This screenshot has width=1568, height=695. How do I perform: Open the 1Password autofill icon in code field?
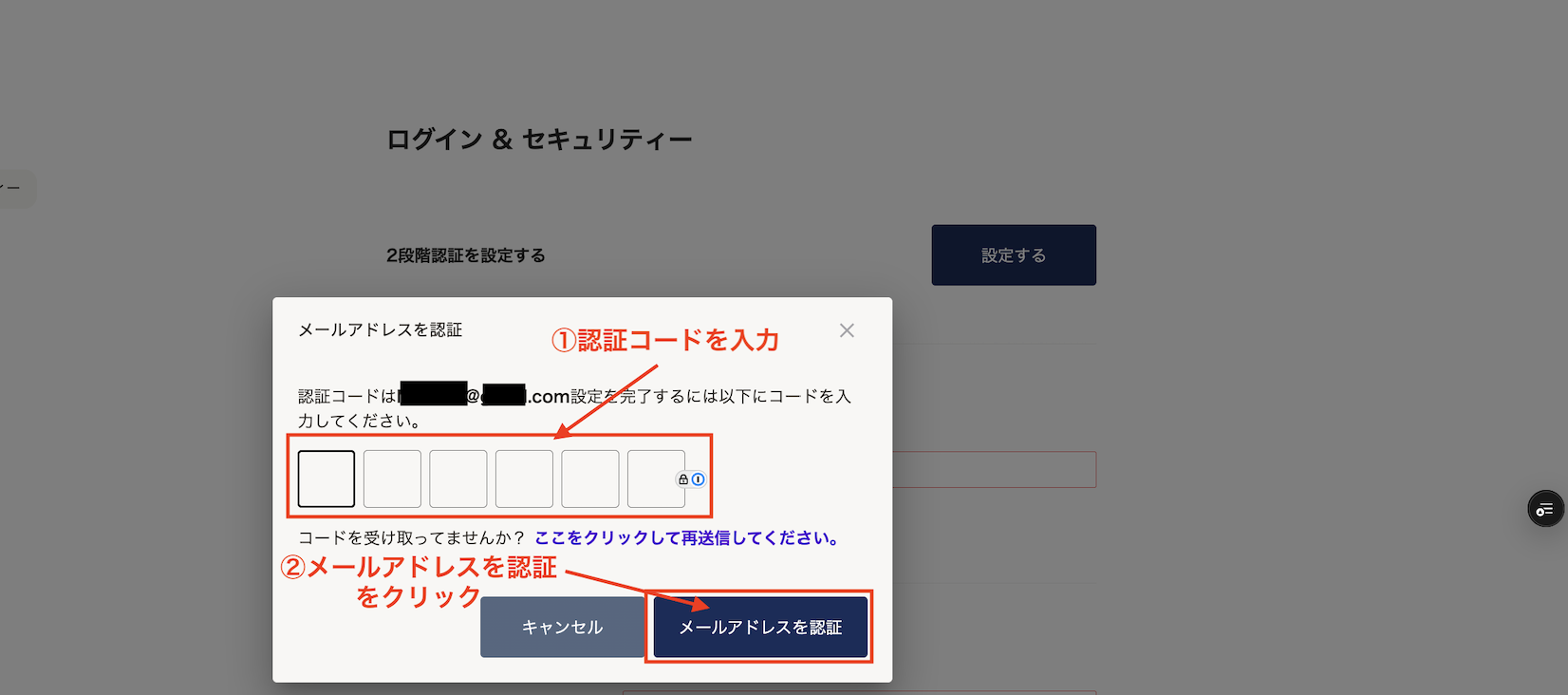point(699,479)
